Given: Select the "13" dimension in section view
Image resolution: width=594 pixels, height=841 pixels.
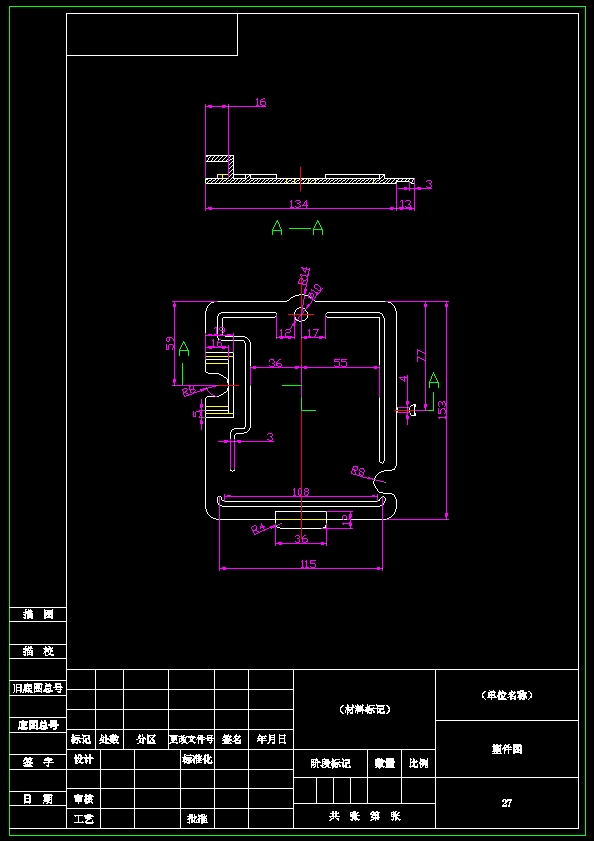Looking at the screenshot, I should [406, 204].
